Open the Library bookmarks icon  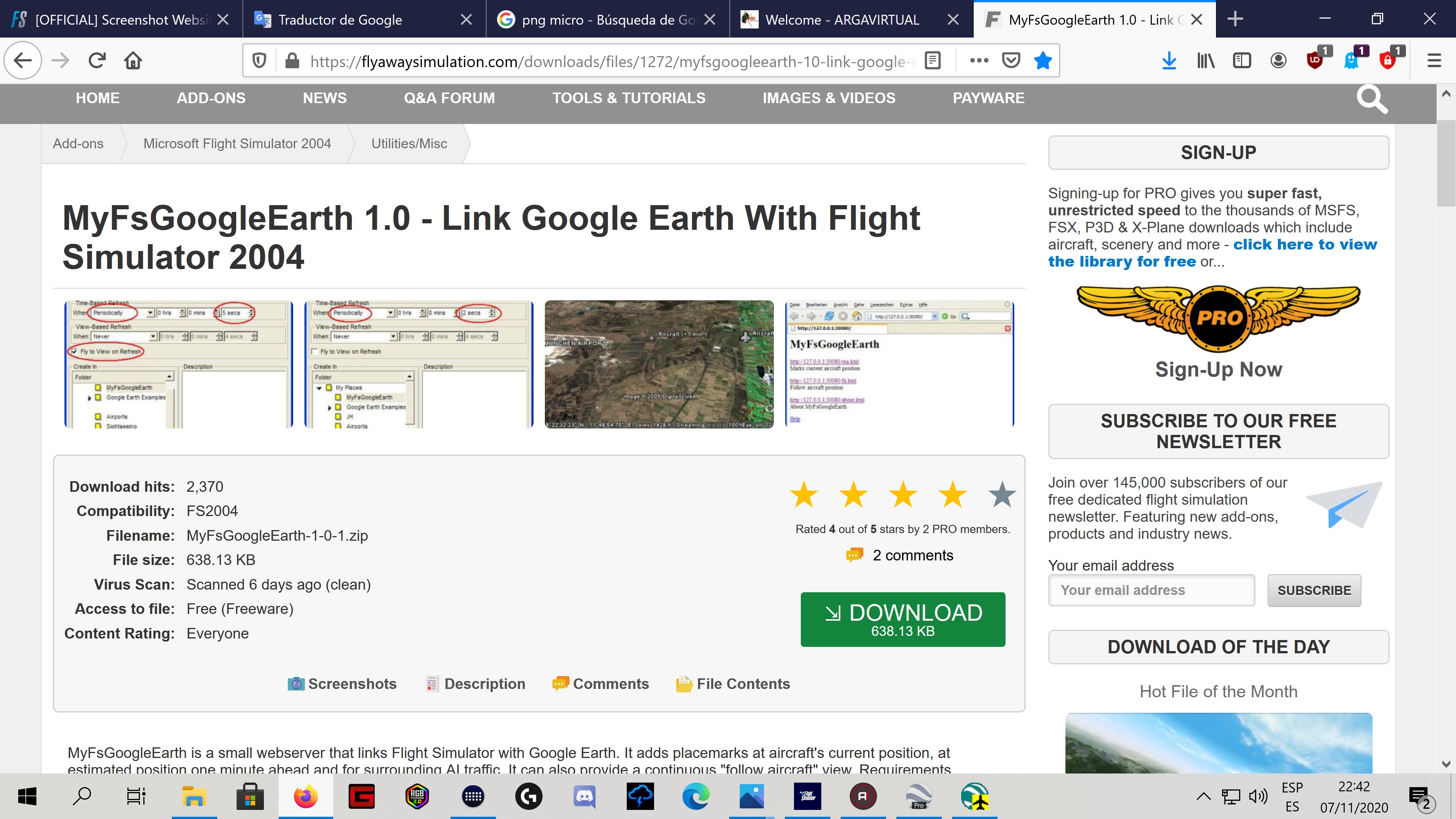click(x=1205, y=61)
